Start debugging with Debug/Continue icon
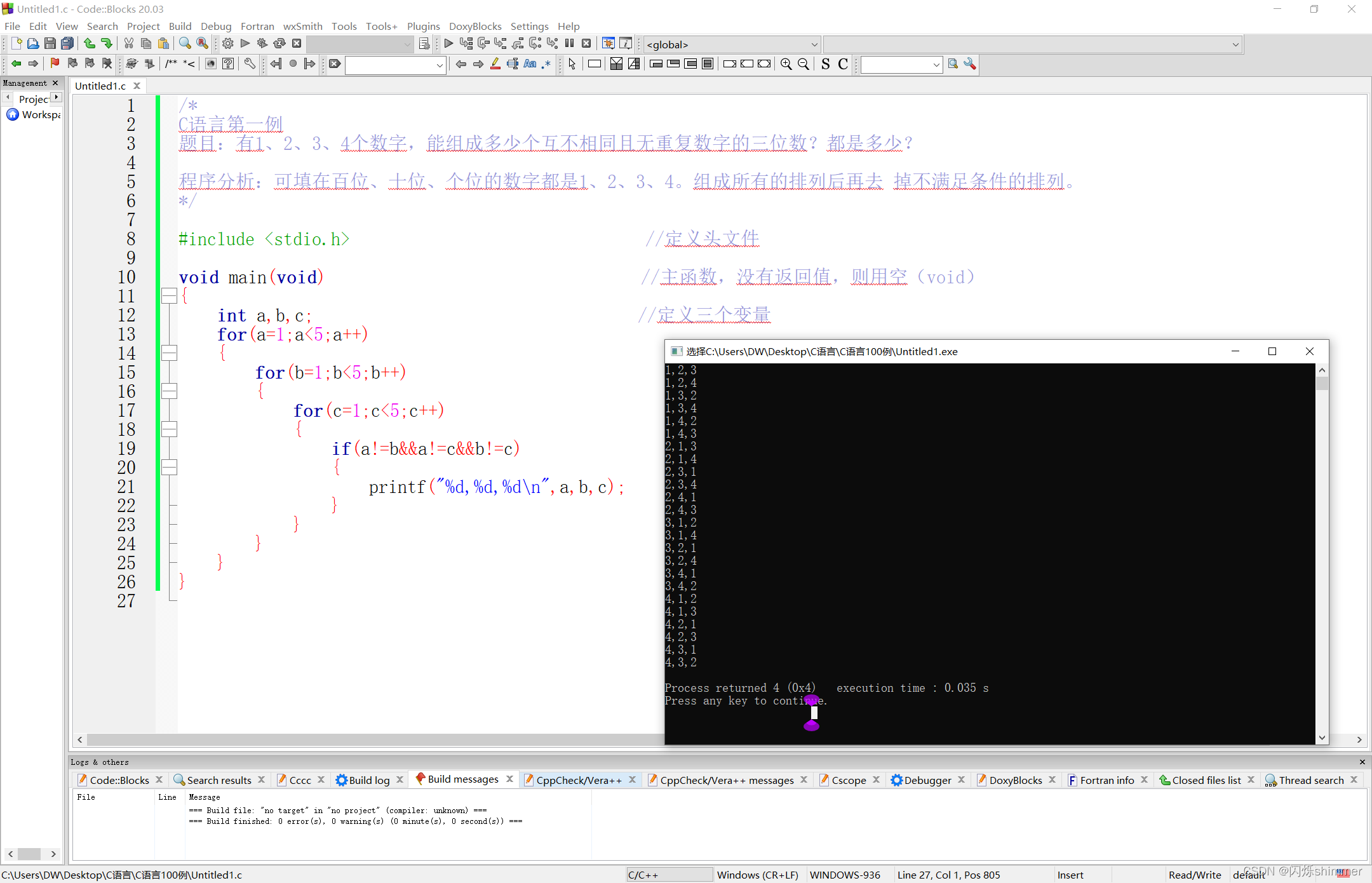 448,44
